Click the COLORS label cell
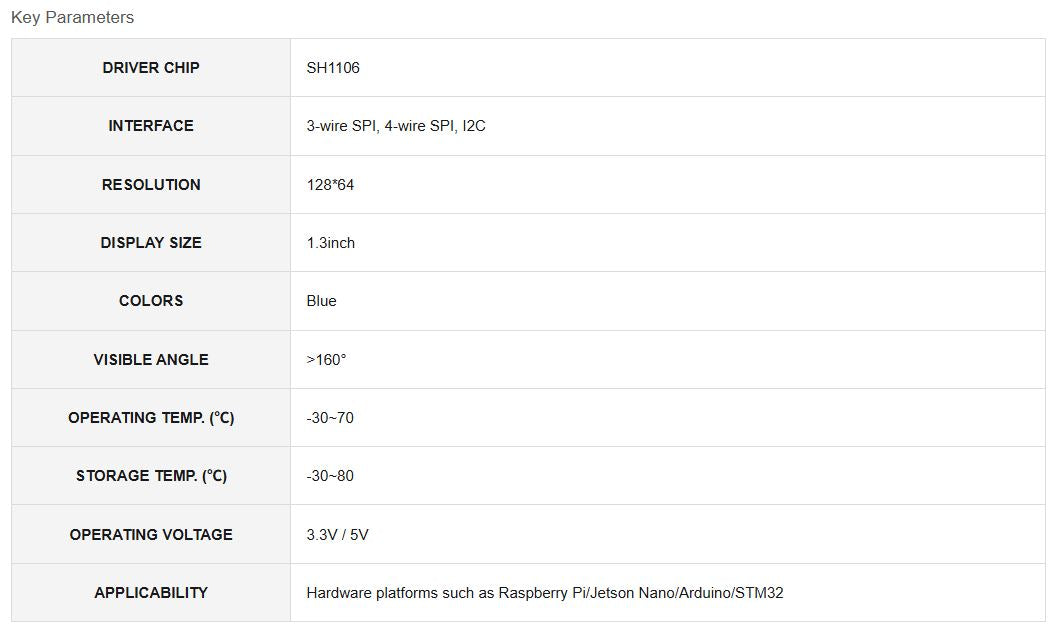 click(x=151, y=301)
